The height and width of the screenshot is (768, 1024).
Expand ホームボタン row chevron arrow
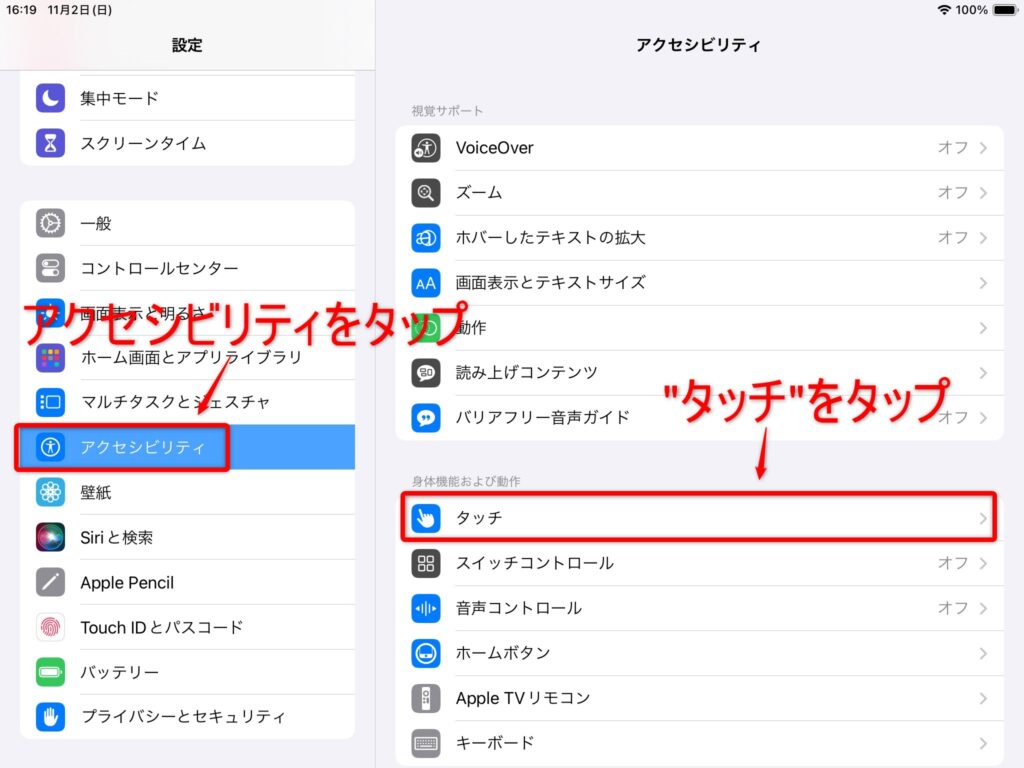(983, 653)
